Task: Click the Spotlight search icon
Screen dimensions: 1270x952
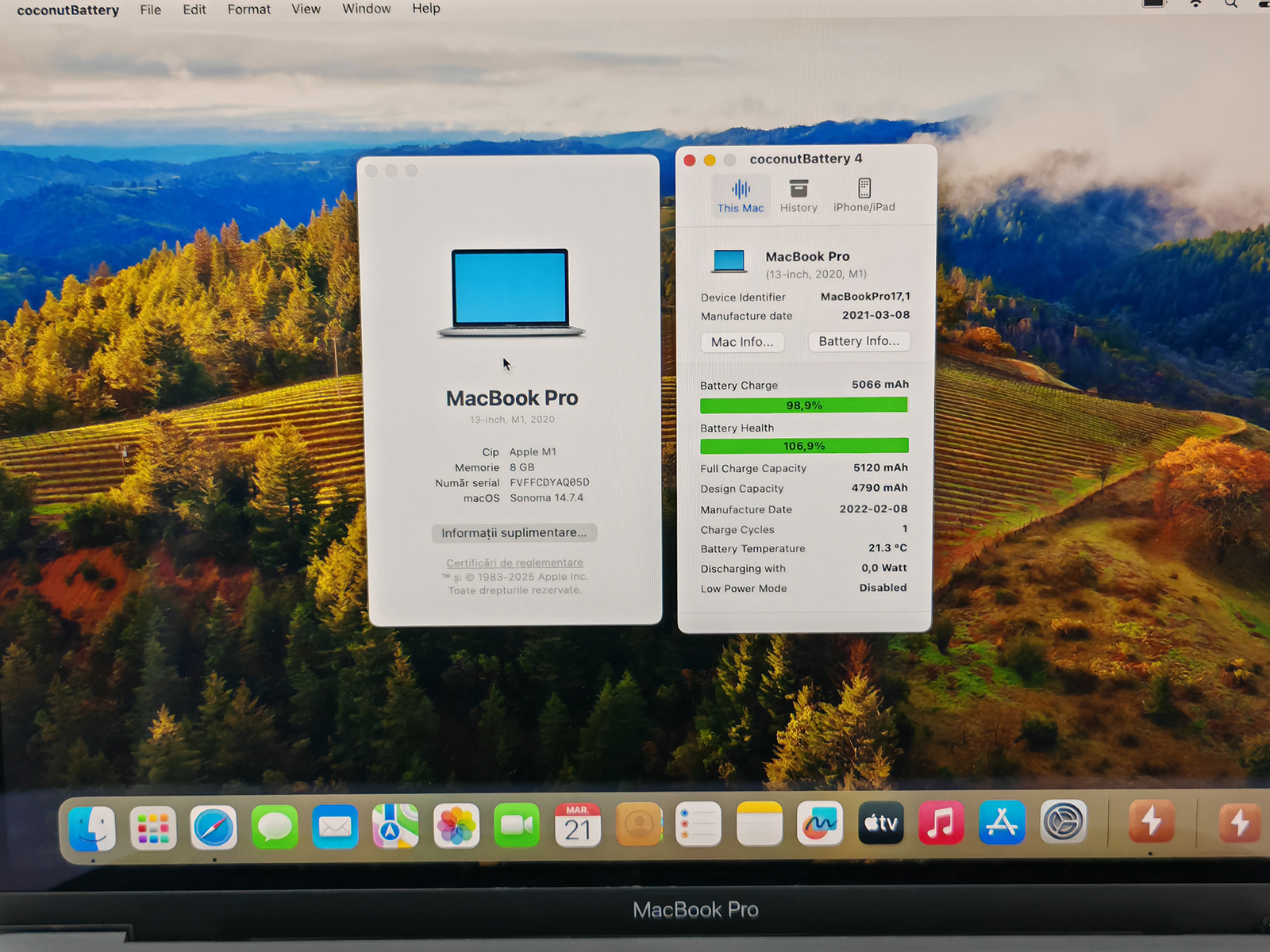Action: coord(1231,4)
